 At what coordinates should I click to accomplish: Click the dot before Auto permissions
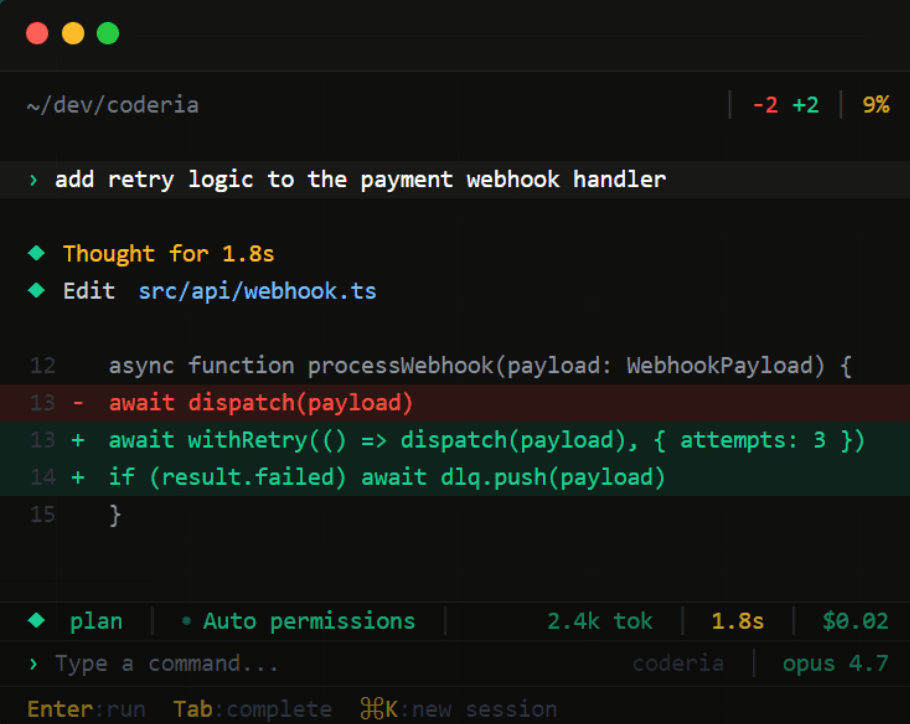click(x=186, y=621)
